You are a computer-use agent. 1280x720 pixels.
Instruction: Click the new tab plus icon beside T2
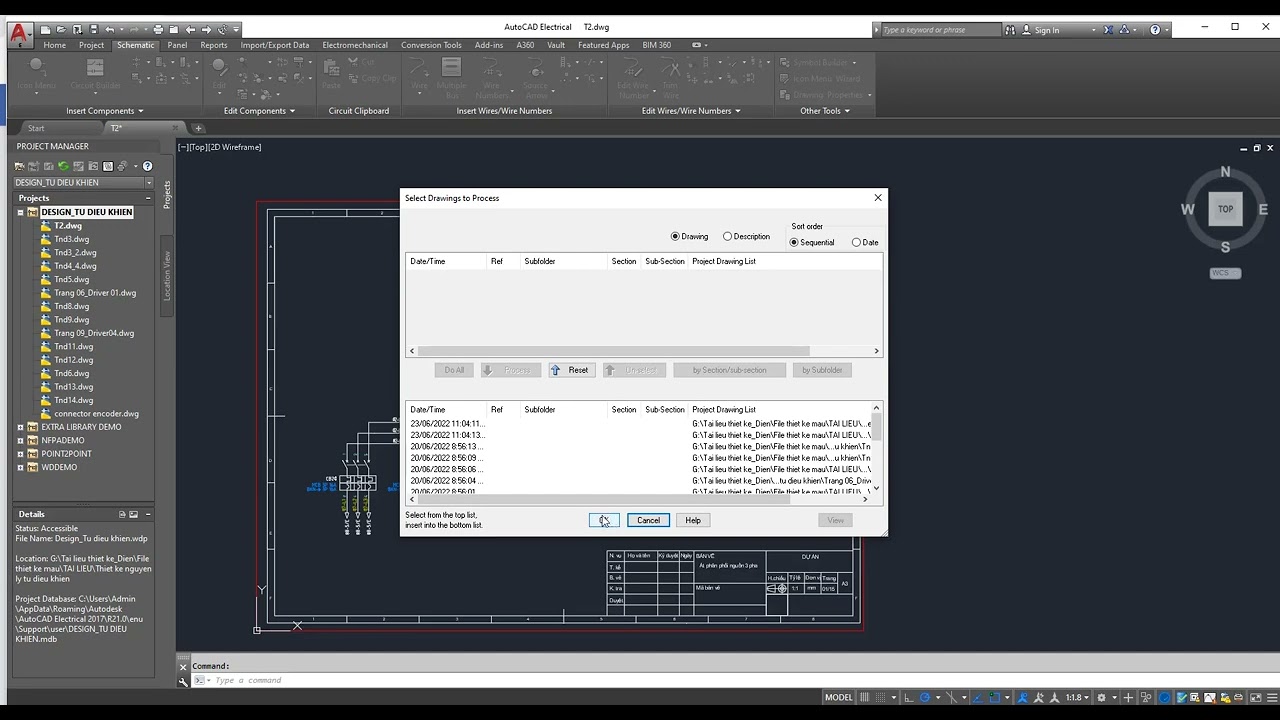[198, 128]
